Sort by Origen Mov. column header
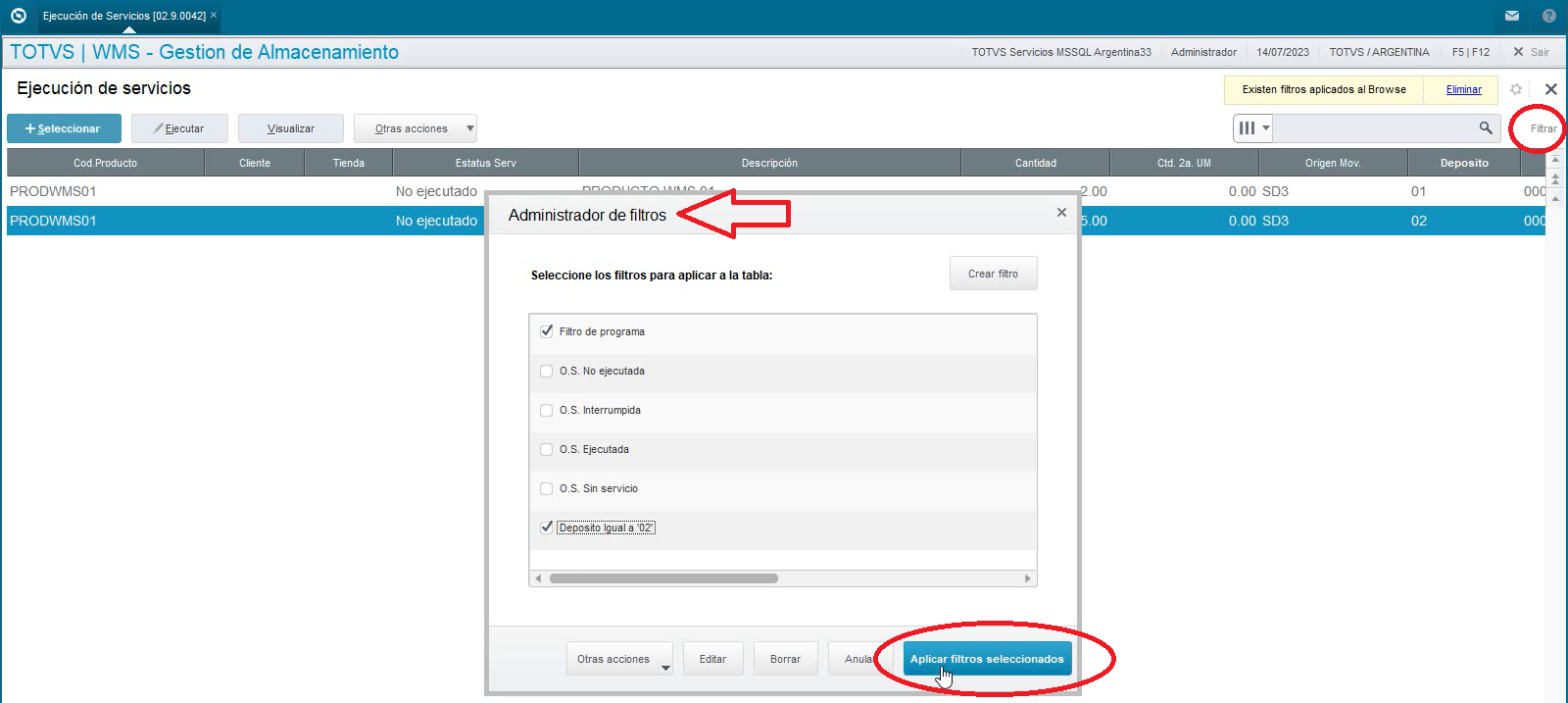 point(1333,163)
